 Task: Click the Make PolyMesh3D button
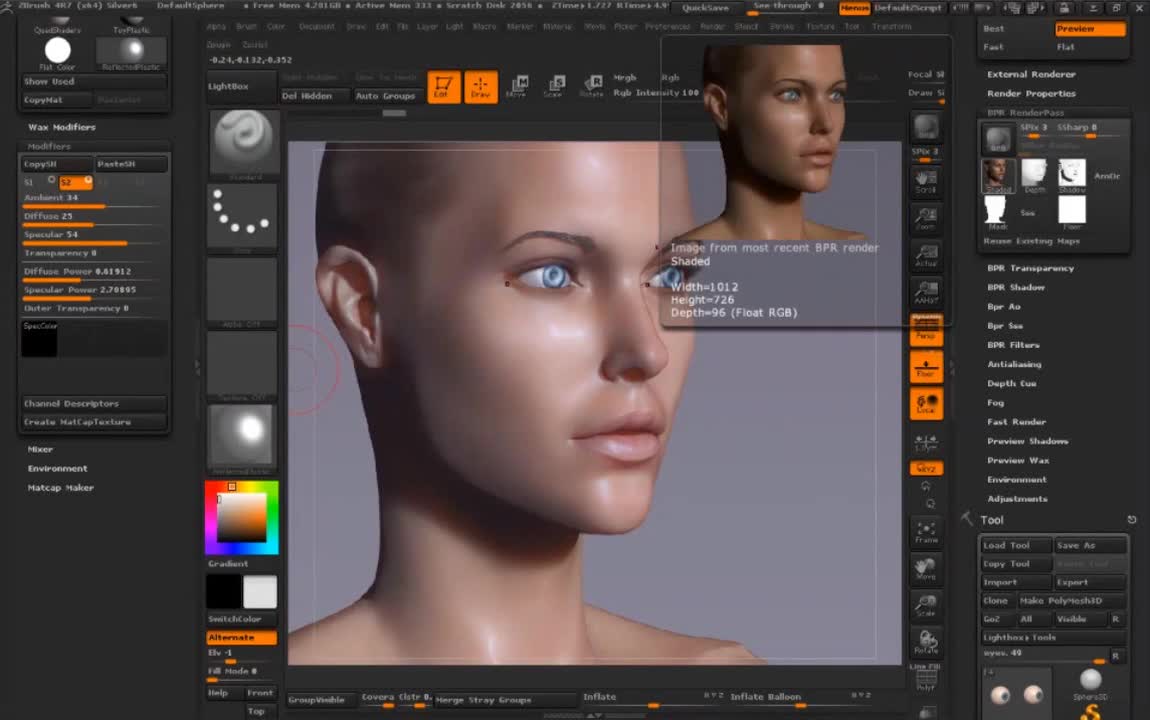click(1071, 600)
